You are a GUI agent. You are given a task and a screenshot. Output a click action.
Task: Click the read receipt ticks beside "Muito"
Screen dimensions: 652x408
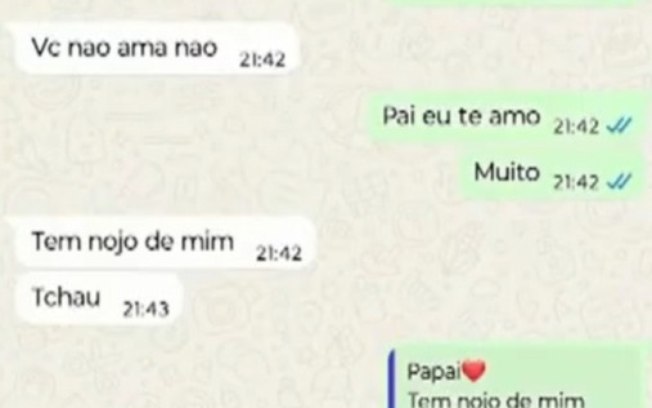point(619,182)
